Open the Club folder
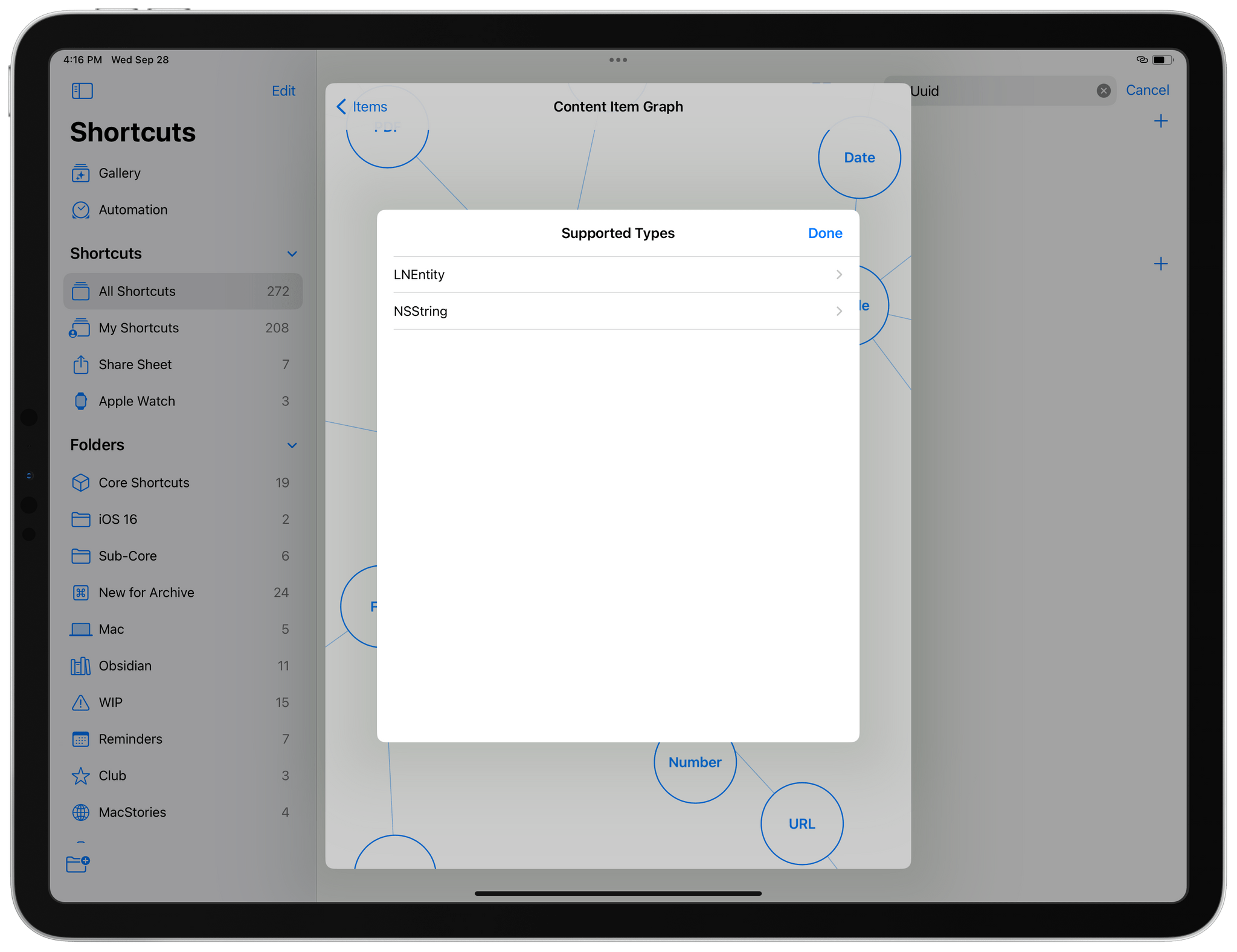 [182, 776]
